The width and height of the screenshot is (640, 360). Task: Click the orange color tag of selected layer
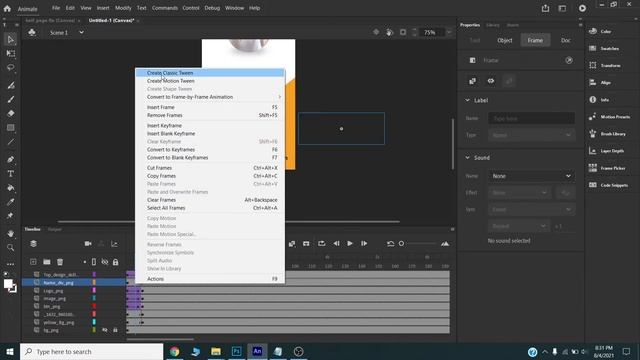tap(94, 282)
